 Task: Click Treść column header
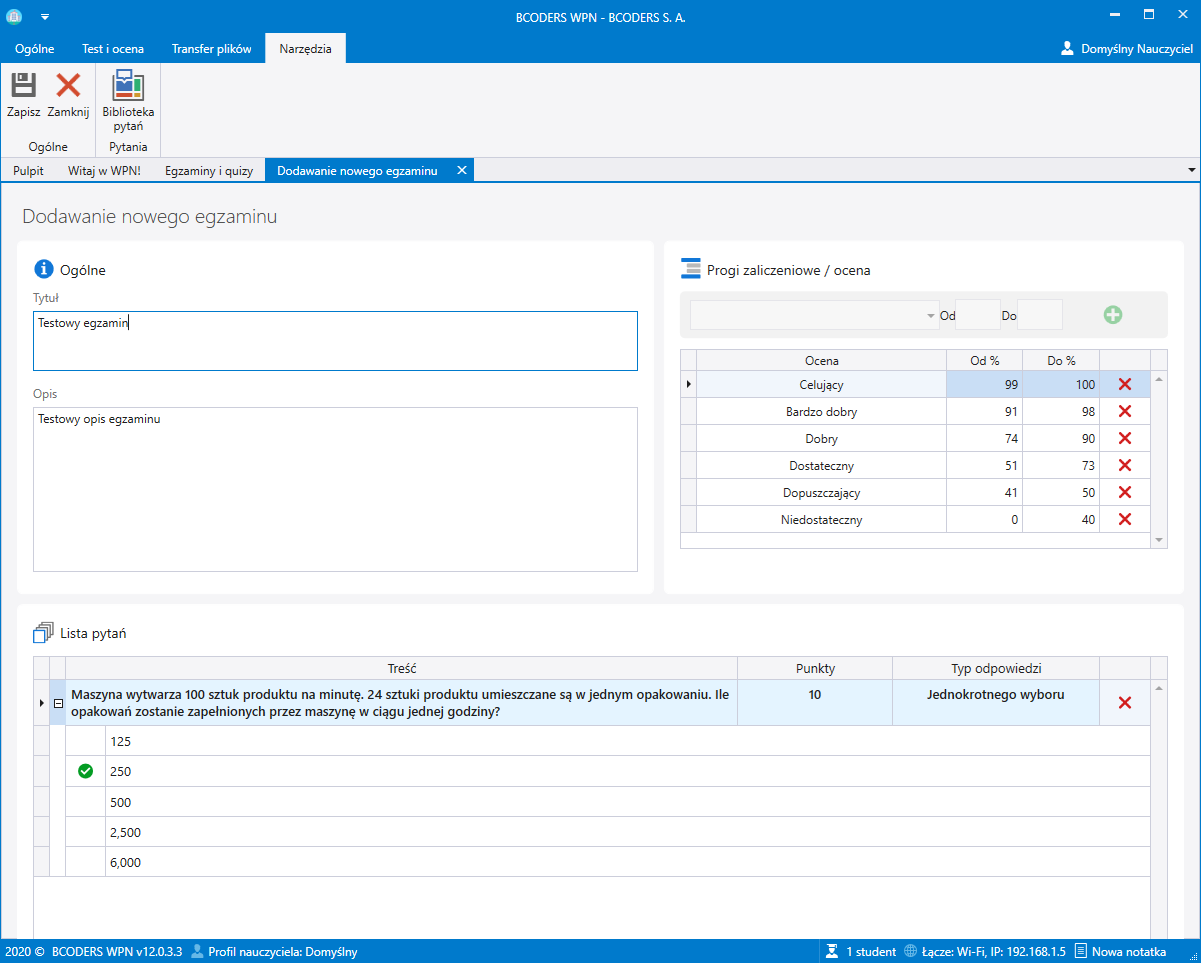pos(401,668)
